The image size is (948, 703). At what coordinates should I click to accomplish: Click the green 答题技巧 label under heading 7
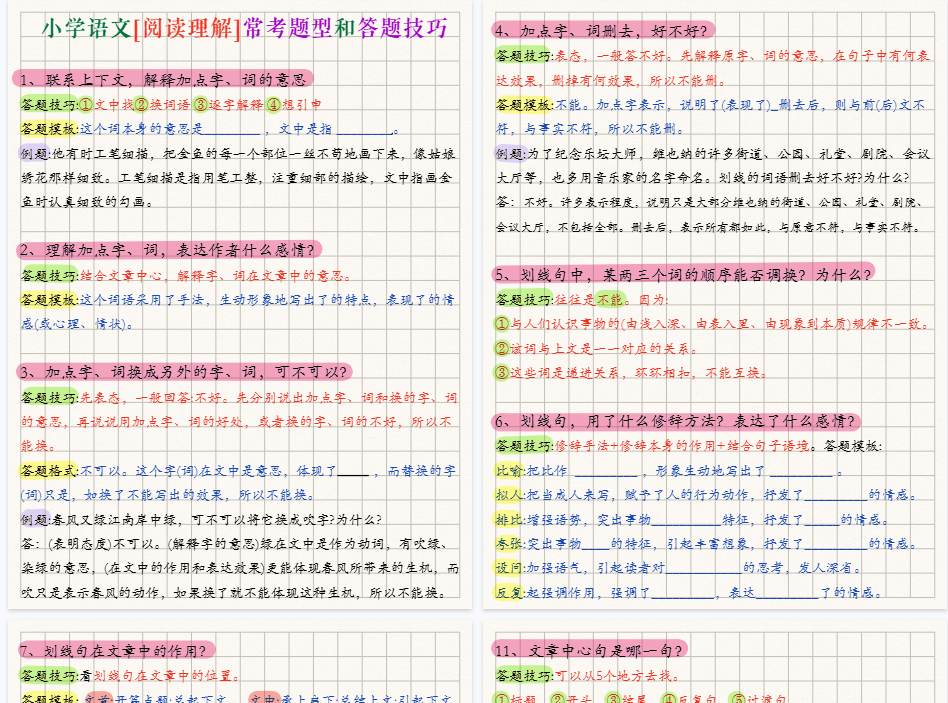click(x=49, y=675)
